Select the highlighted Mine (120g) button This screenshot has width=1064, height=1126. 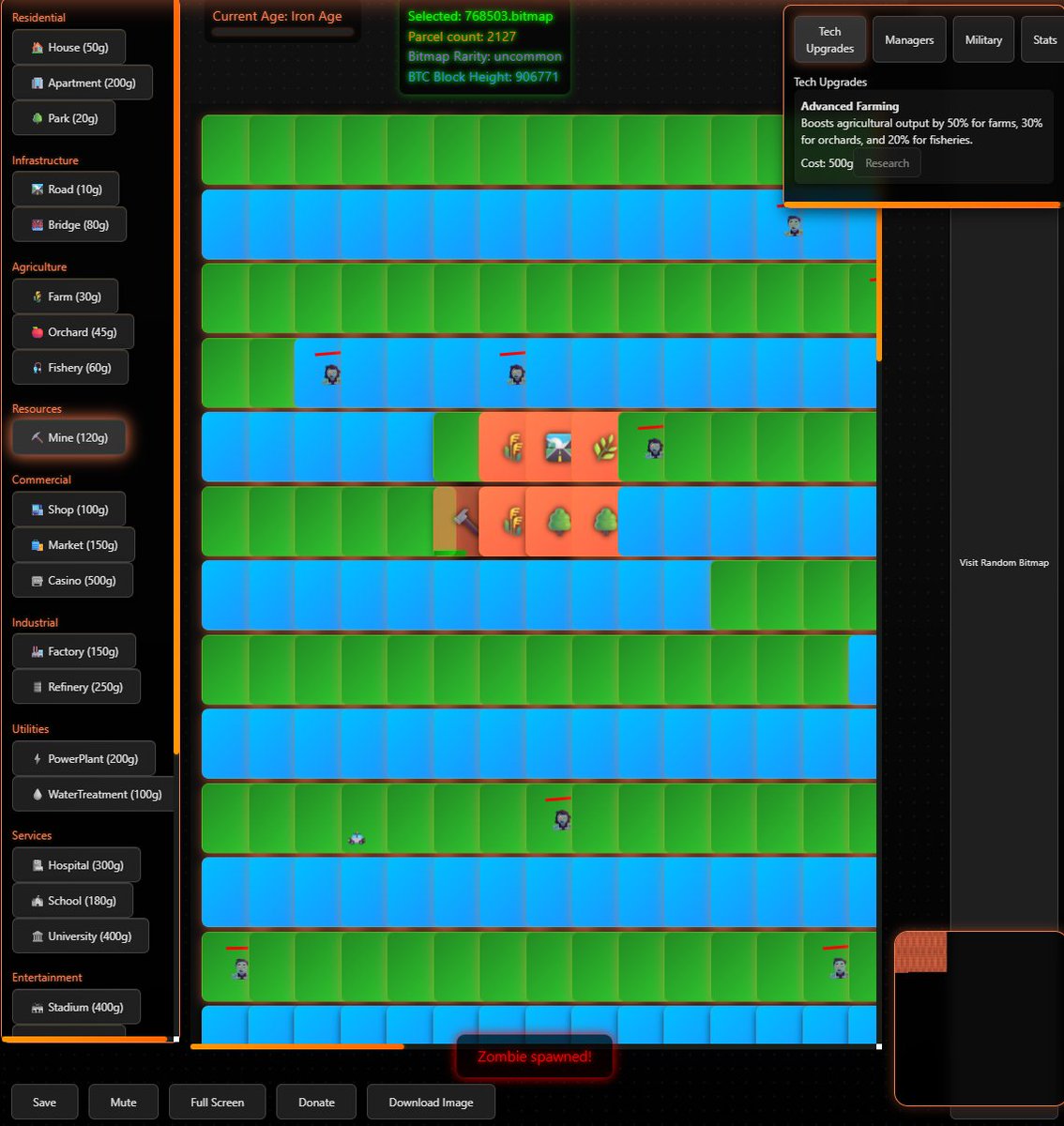[68, 437]
